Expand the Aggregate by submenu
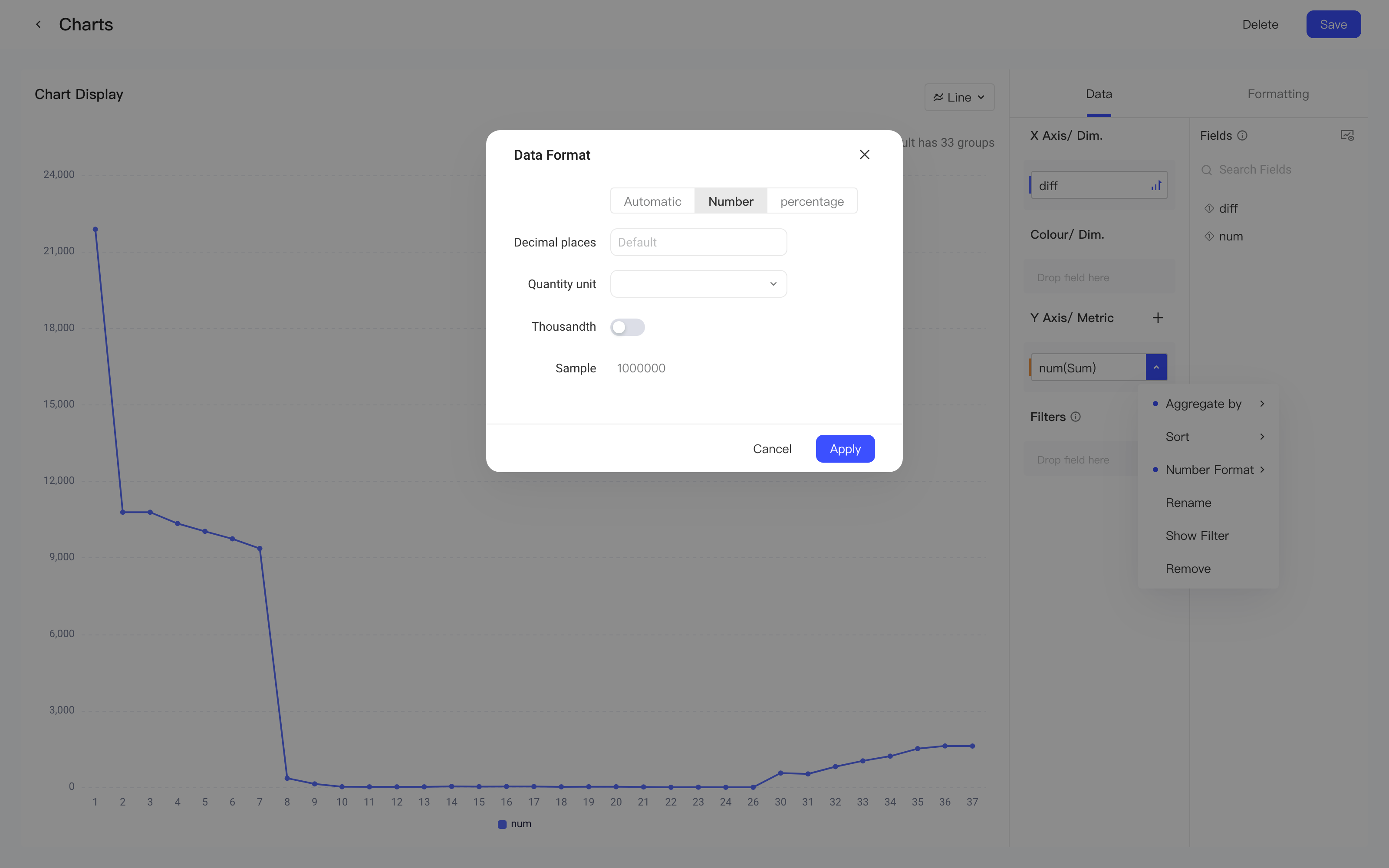Viewport: 1389px width, 868px height. tap(1208, 404)
